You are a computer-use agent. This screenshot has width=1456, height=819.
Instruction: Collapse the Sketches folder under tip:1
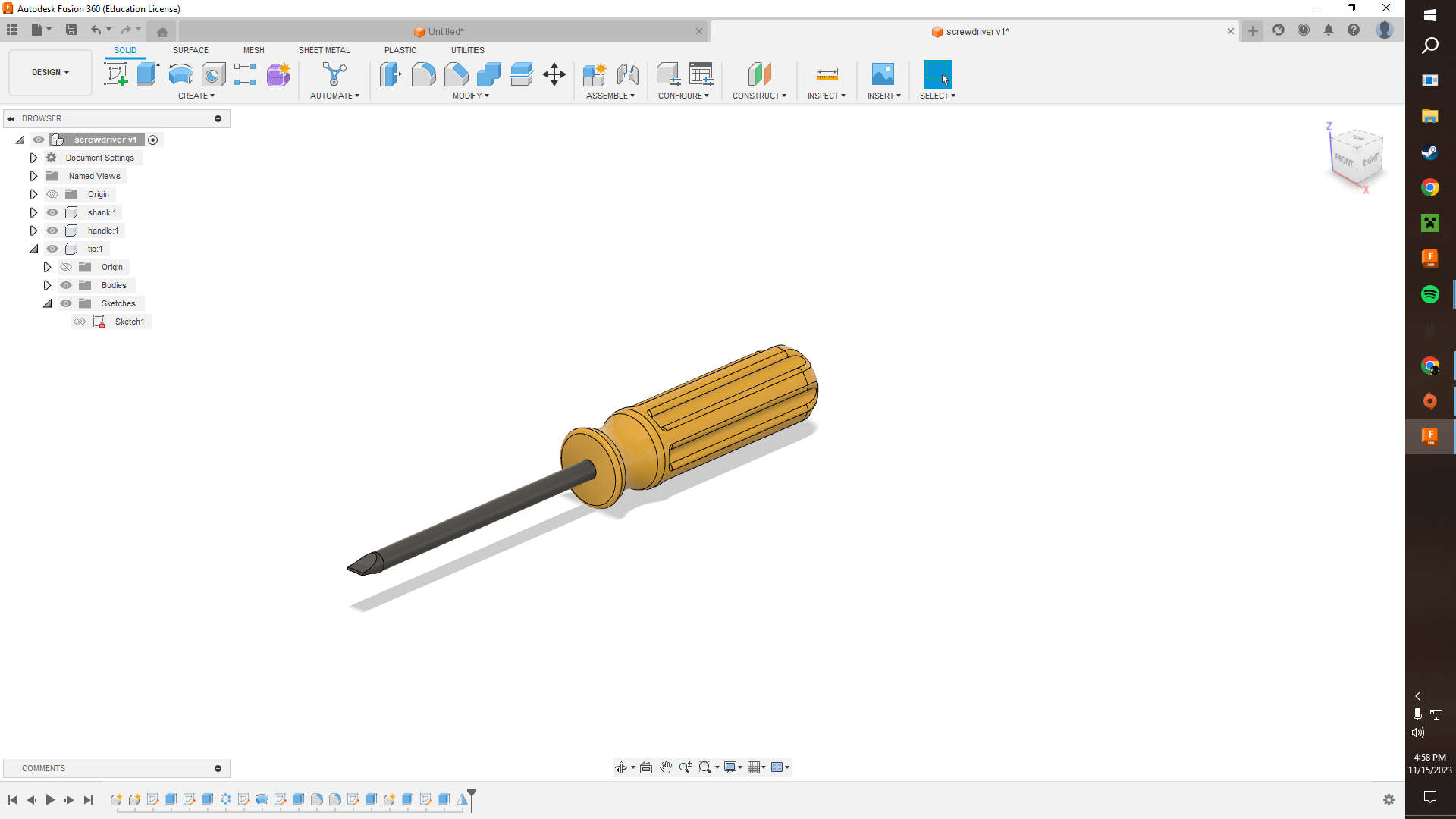48,303
